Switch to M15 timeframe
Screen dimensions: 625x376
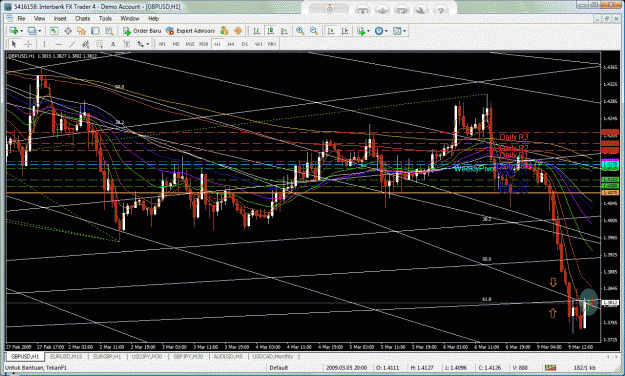[x=190, y=44]
